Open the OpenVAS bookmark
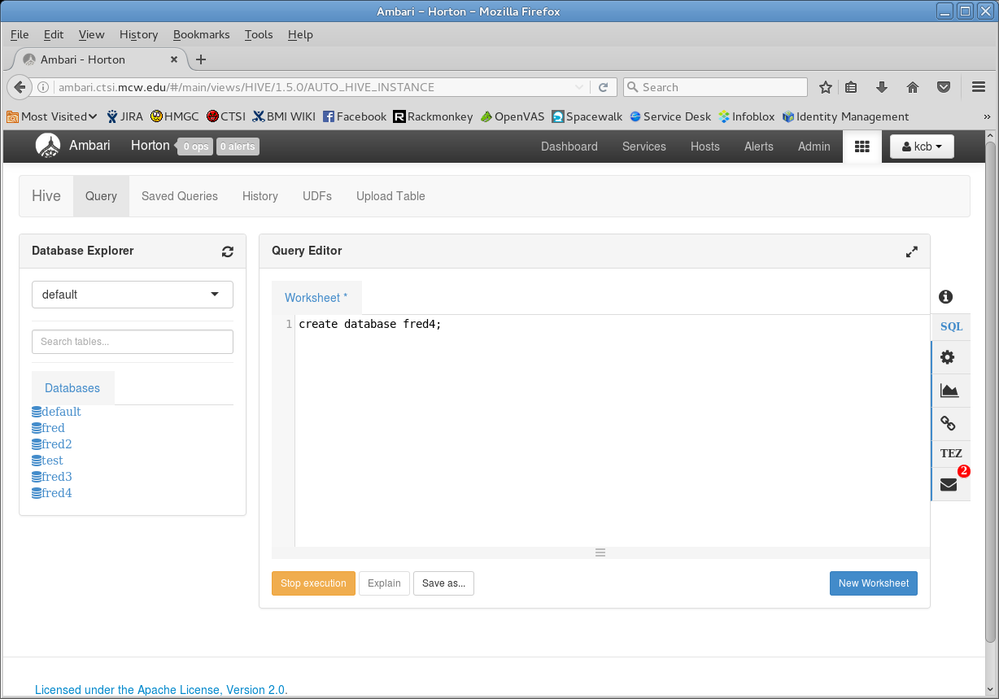The height and width of the screenshot is (699, 999). point(513,117)
